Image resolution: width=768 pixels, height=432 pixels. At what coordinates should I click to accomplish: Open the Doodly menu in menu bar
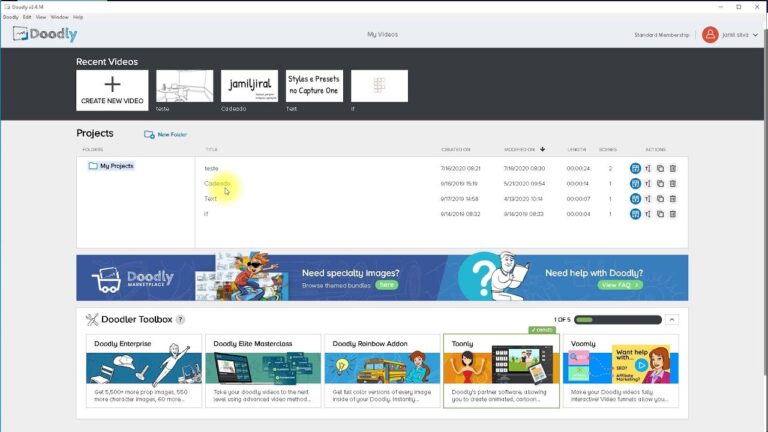10,17
